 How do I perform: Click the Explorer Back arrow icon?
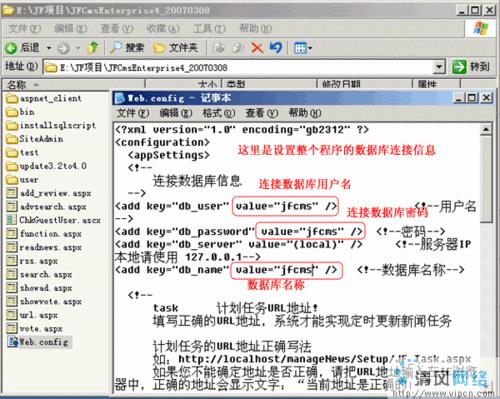point(11,48)
